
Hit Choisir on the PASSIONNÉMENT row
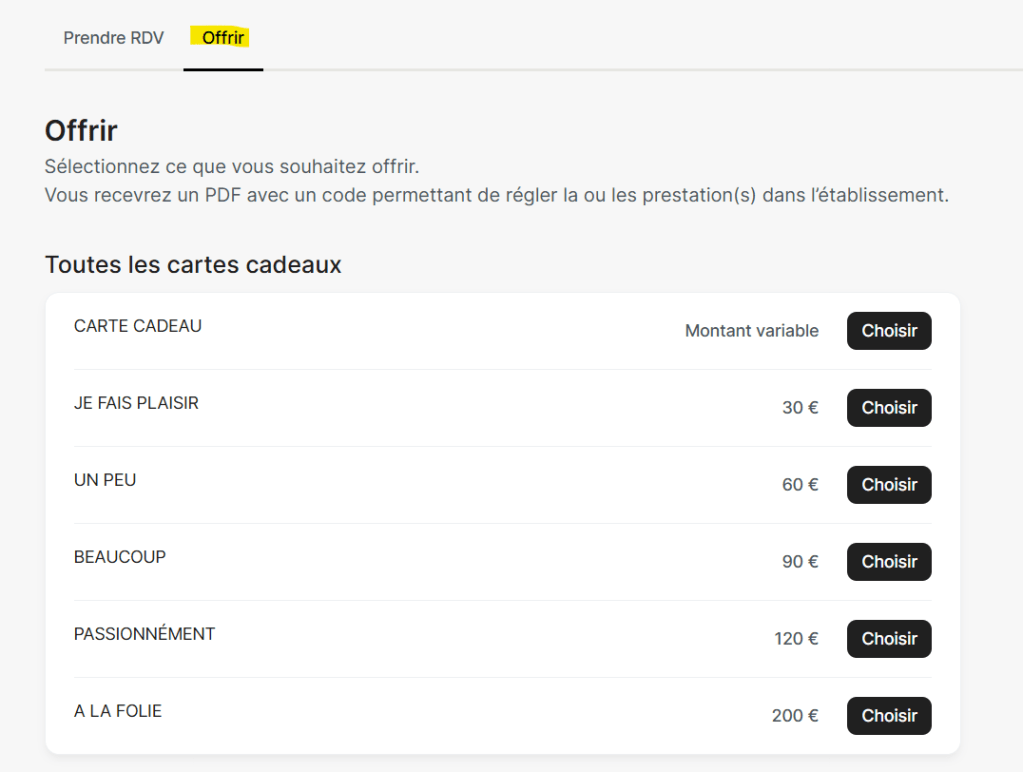(888, 639)
